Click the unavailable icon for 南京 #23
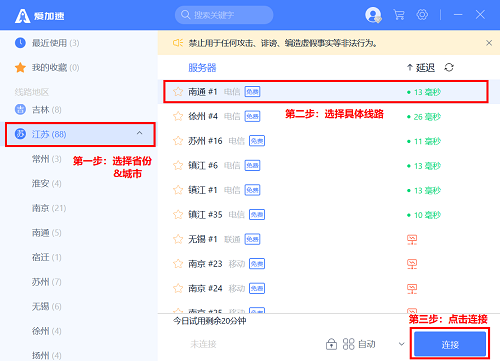 [412, 264]
